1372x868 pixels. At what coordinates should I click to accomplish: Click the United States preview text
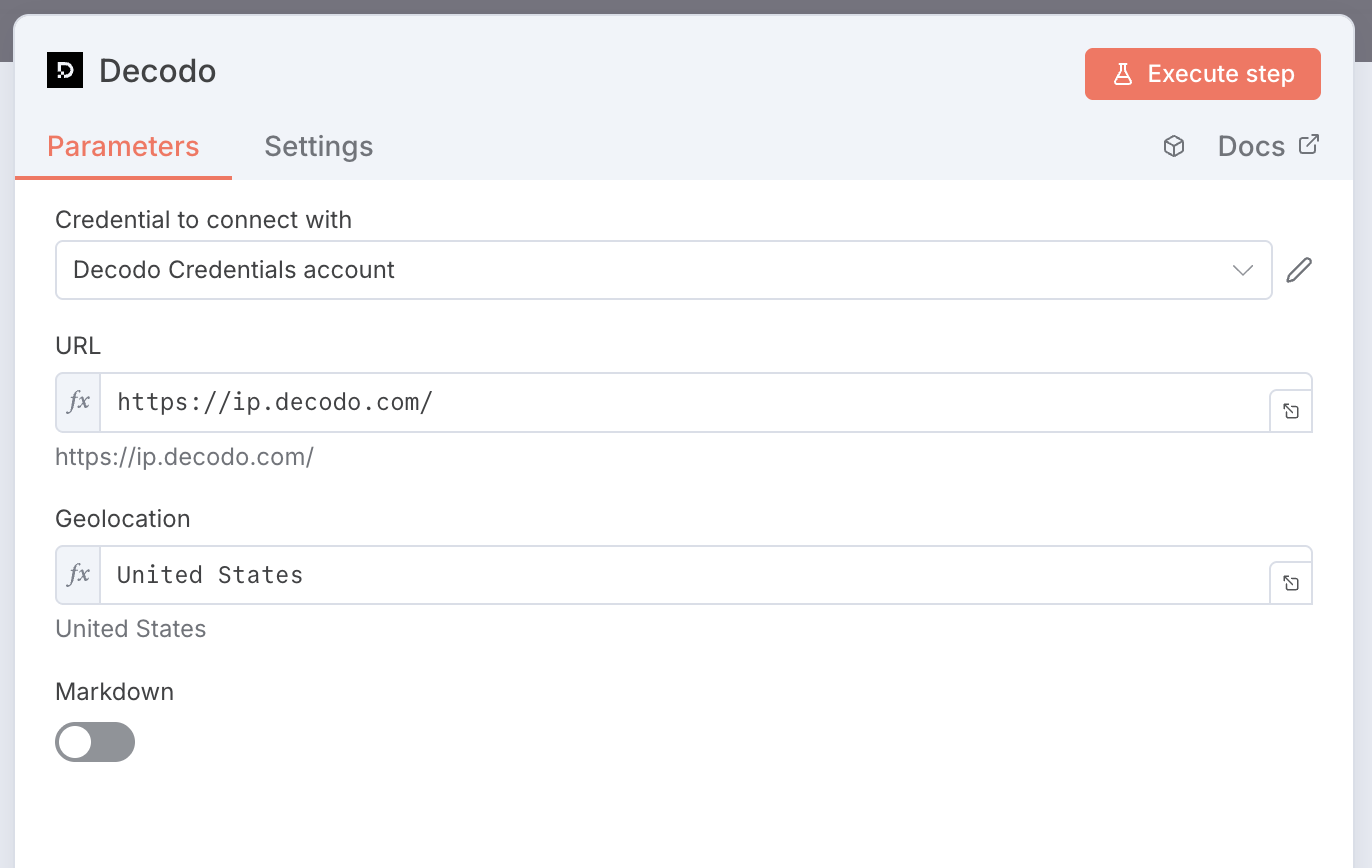[x=131, y=629]
